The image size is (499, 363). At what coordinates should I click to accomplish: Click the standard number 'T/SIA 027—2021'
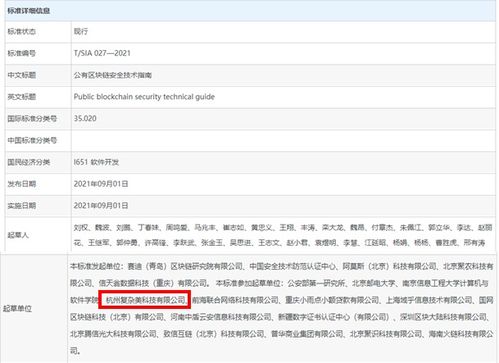click(102, 53)
